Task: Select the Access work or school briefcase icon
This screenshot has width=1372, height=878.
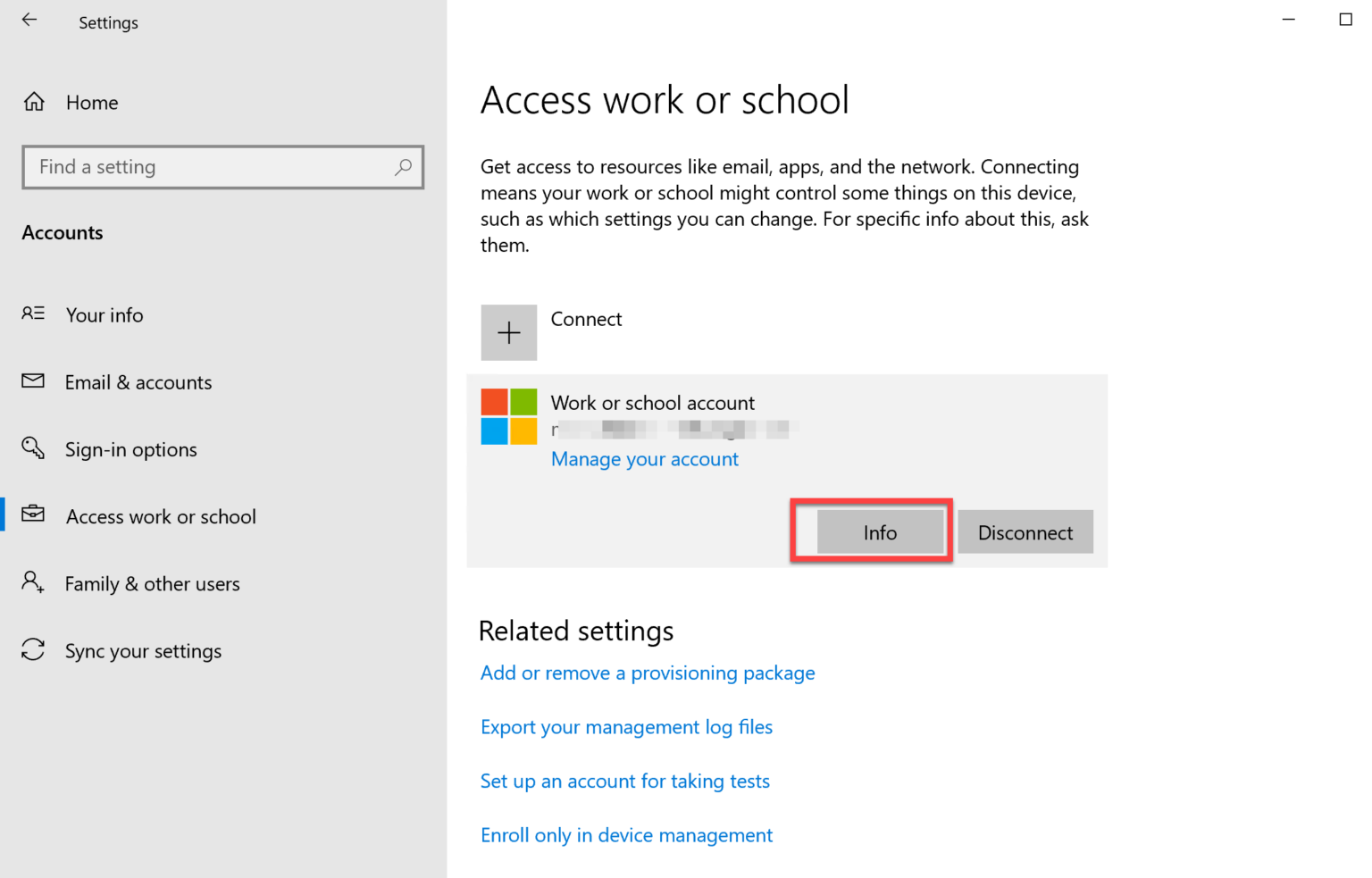Action: [33, 515]
